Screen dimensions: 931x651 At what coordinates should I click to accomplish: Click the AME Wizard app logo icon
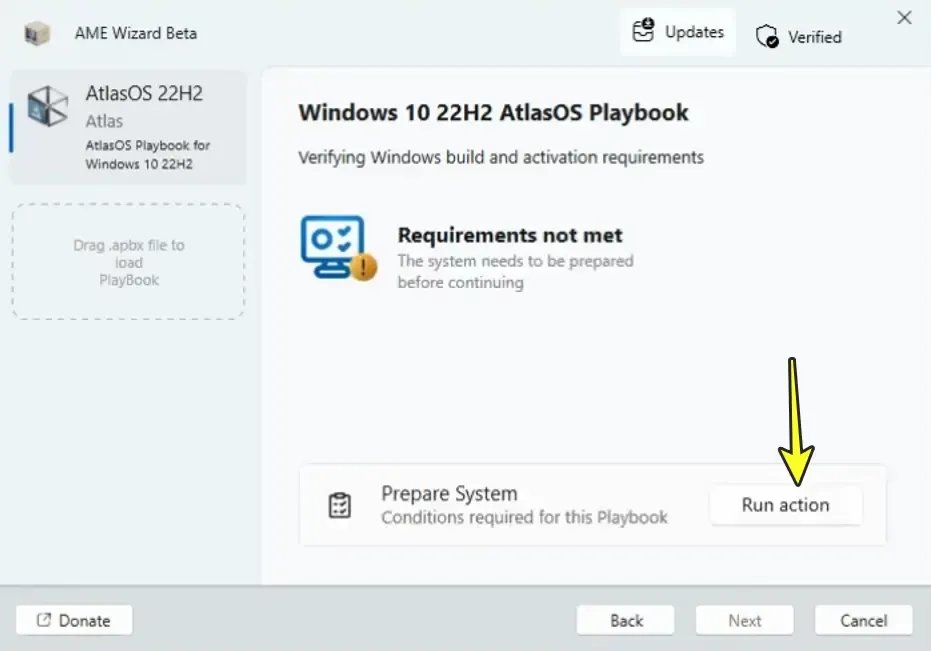pos(37,33)
